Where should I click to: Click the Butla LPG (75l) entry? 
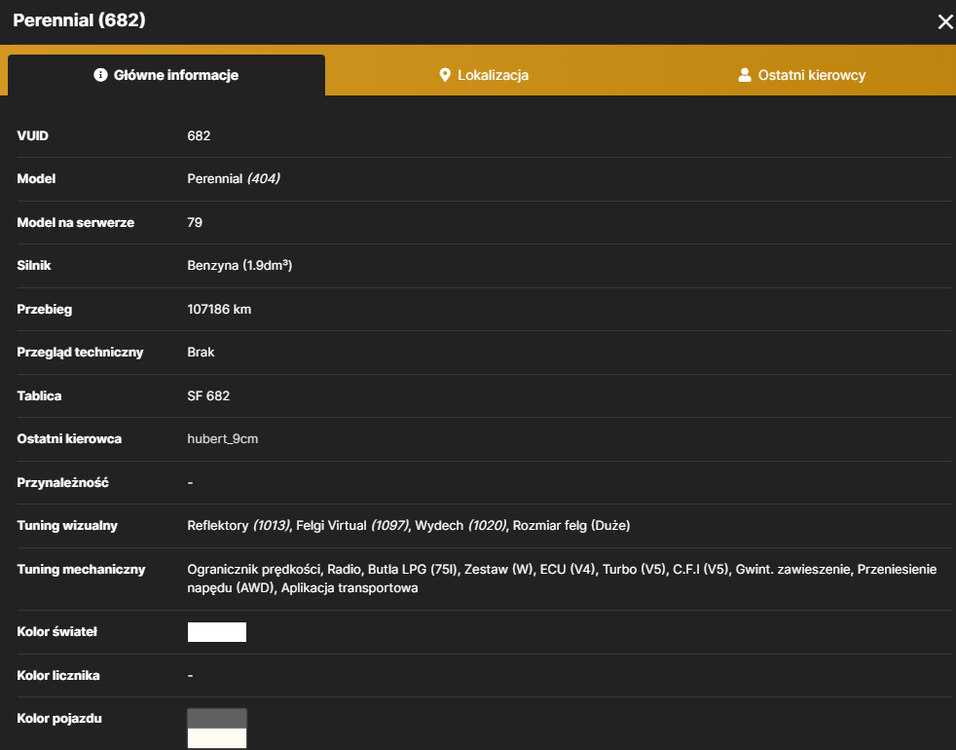[412, 570]
